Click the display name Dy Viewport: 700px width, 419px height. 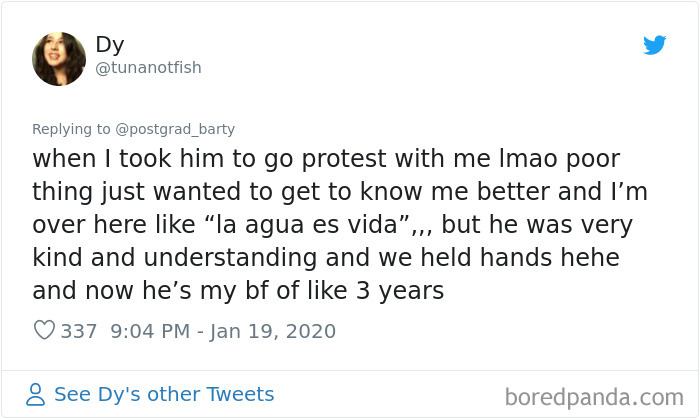[x=110, y=45]
